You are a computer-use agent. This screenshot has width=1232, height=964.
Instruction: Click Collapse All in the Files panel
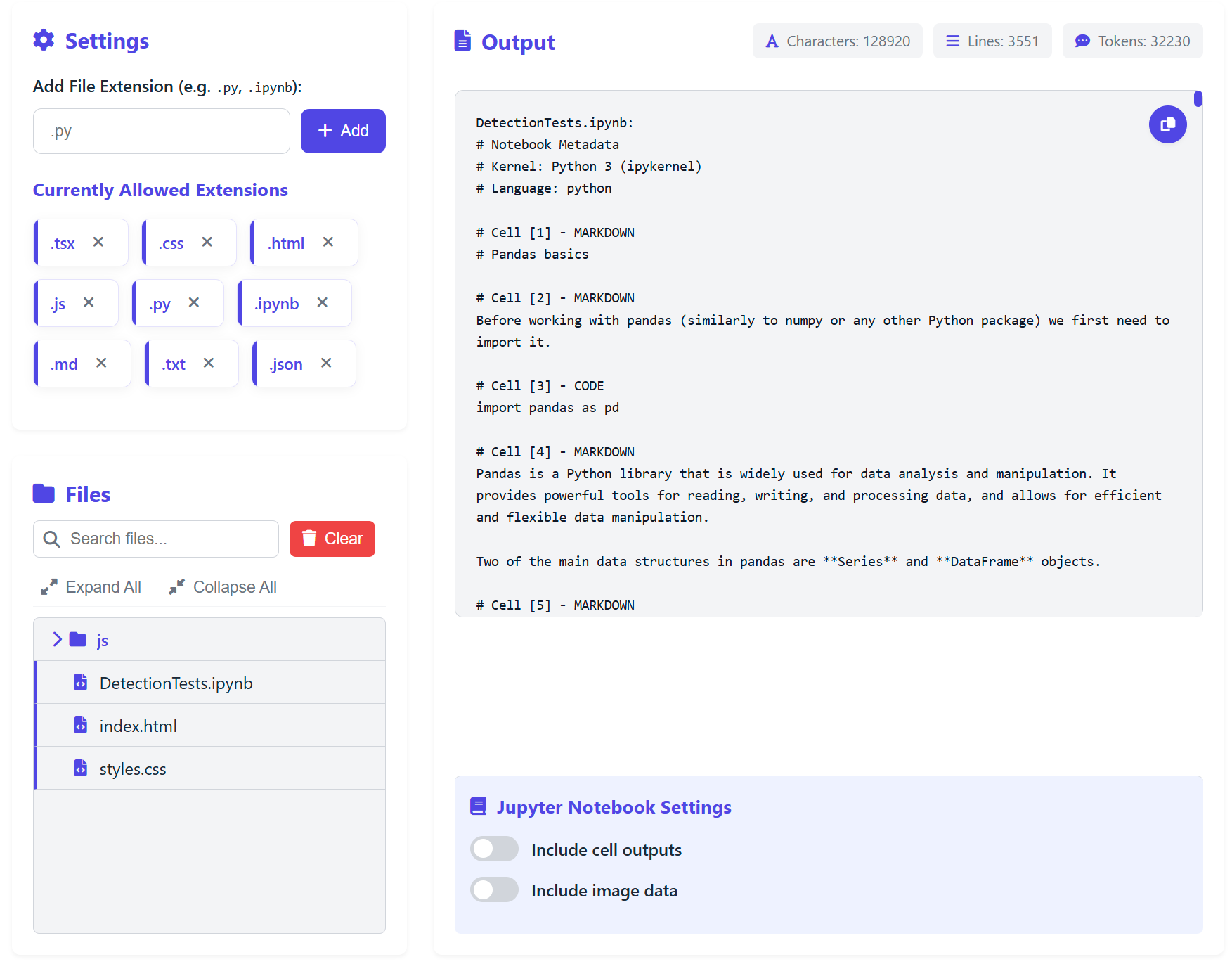tap(222, 586)
